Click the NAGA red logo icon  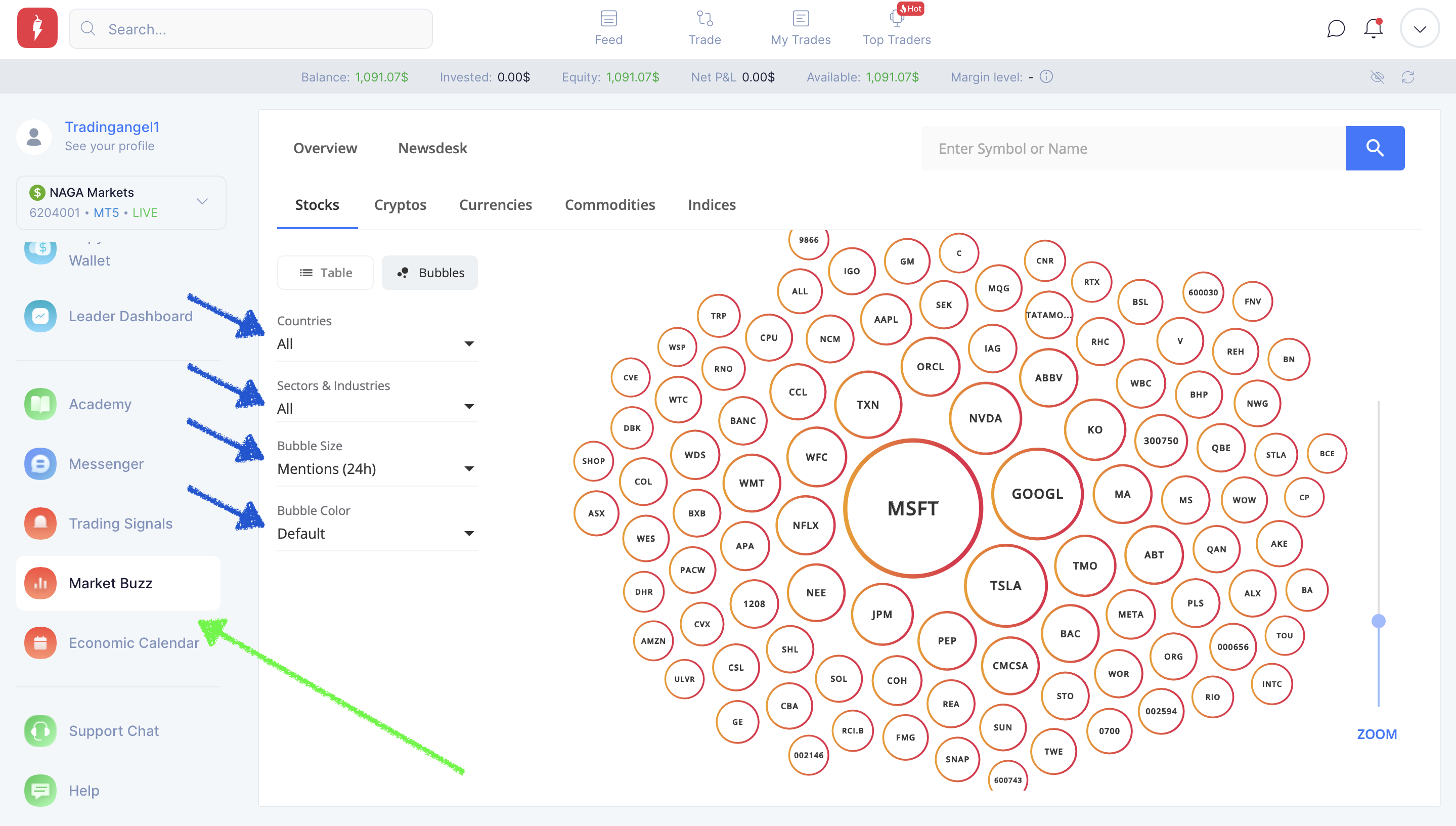pos(37,28)
